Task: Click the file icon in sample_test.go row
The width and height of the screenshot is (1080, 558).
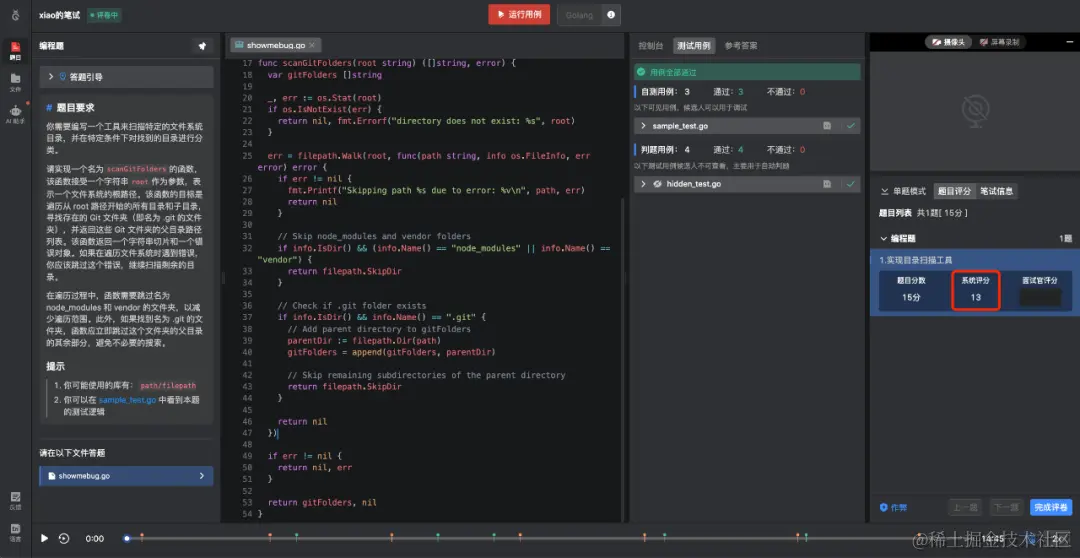Action: pyautogui.click(x=827, y=126)
